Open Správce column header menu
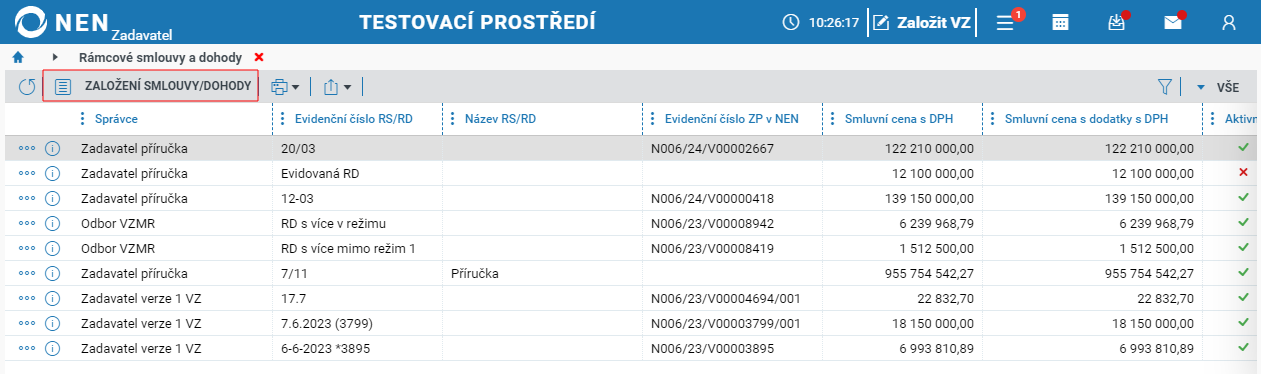 coord(83,119)
